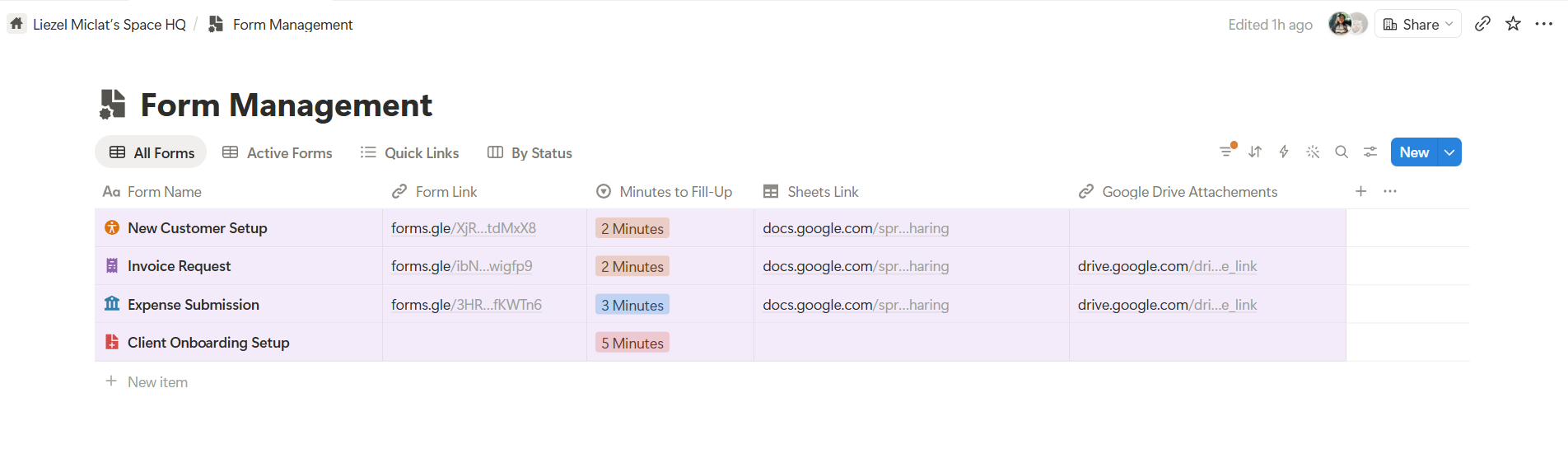1568x463 pixels.
Task: Click the search magnifier icon in toolbar
Action: [1342, 152]
